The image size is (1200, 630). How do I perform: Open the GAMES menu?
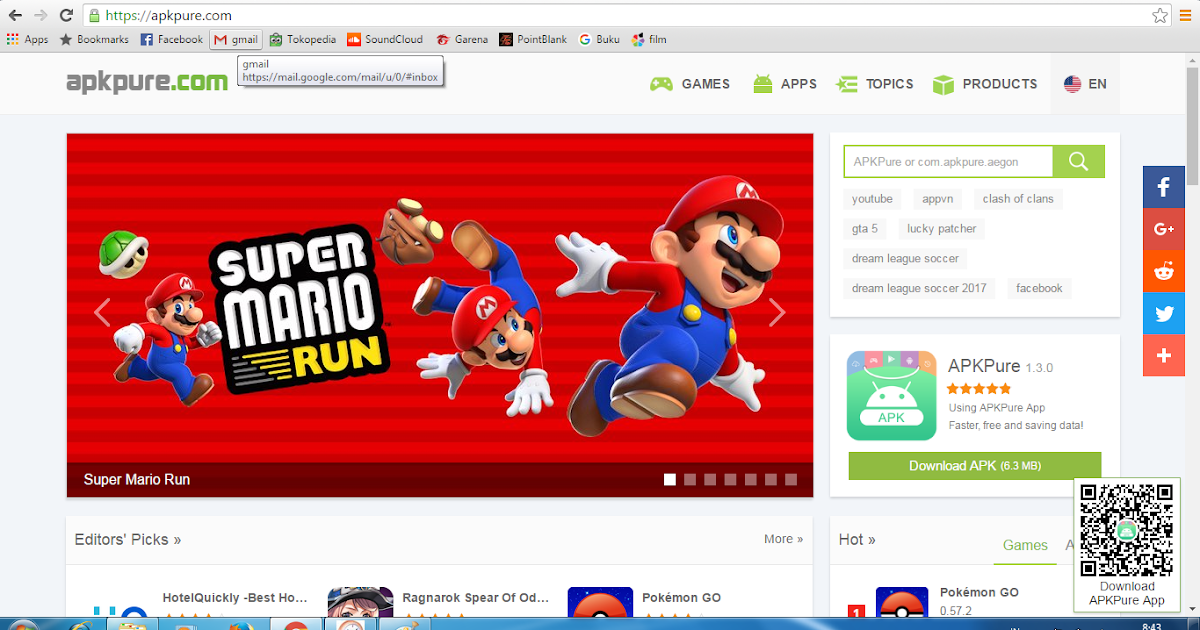point(690,84)
